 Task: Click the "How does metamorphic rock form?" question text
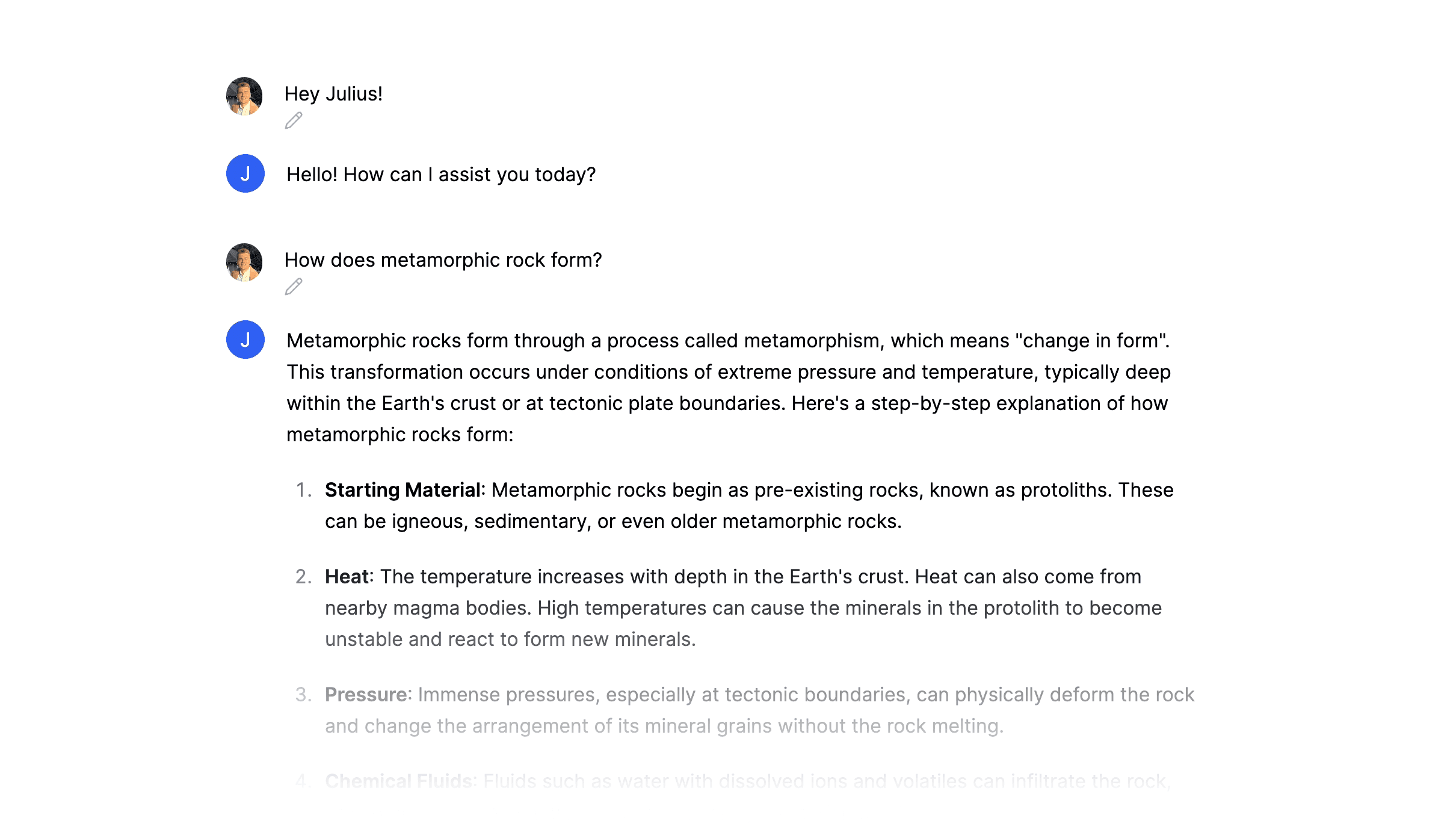pos(443,260)
